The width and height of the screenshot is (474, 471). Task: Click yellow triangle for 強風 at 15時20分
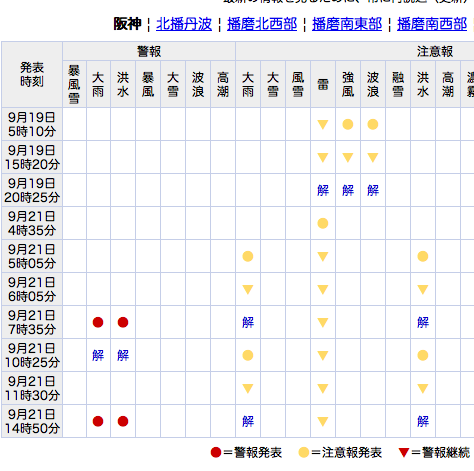point(348,158)
